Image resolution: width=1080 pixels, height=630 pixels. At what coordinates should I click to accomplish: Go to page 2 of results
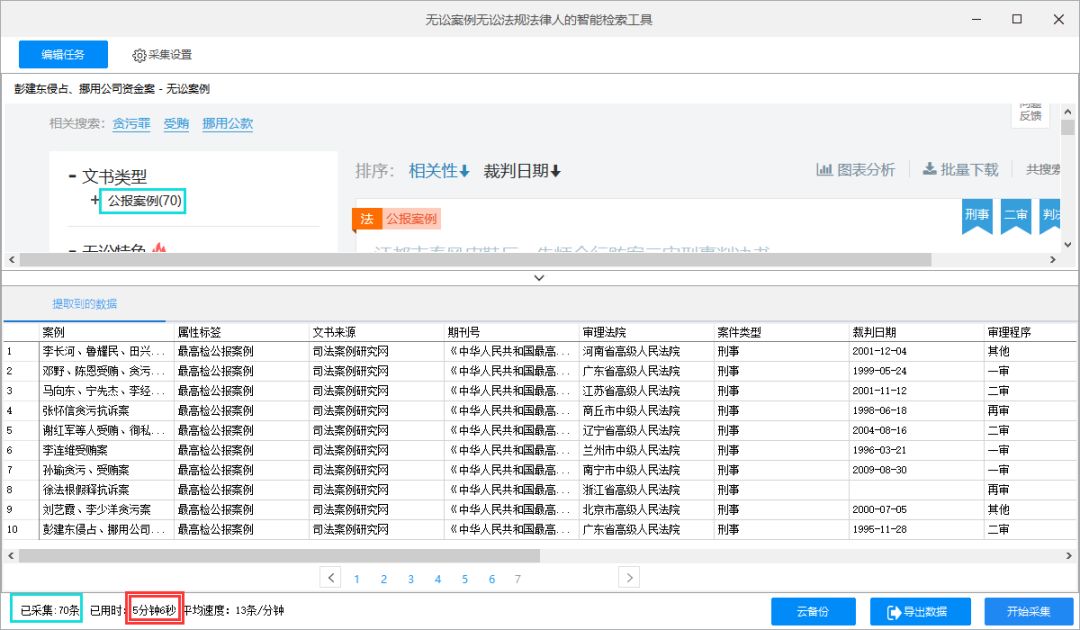384,579
